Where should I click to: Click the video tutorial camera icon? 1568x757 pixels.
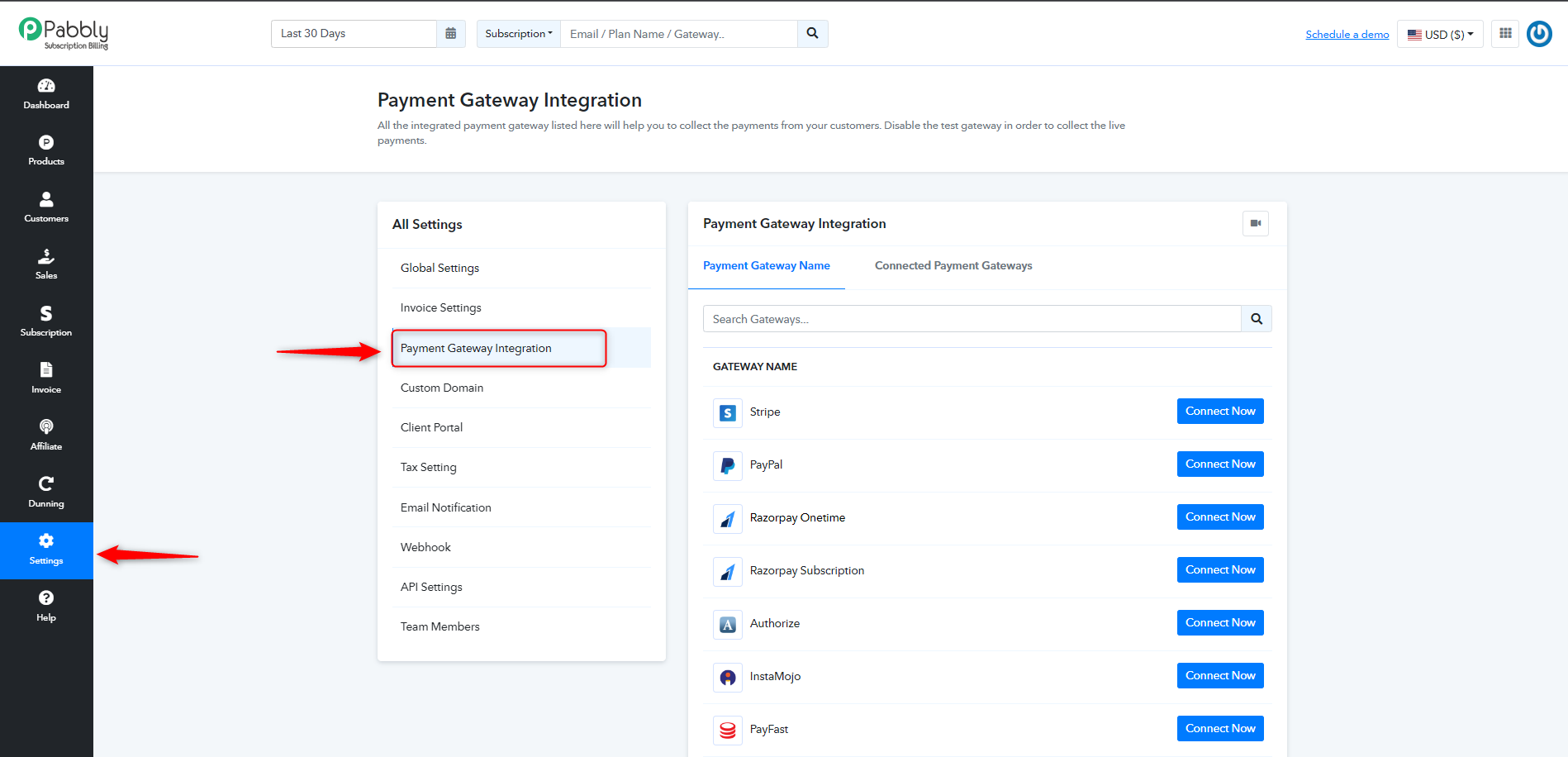[1256, 223]
